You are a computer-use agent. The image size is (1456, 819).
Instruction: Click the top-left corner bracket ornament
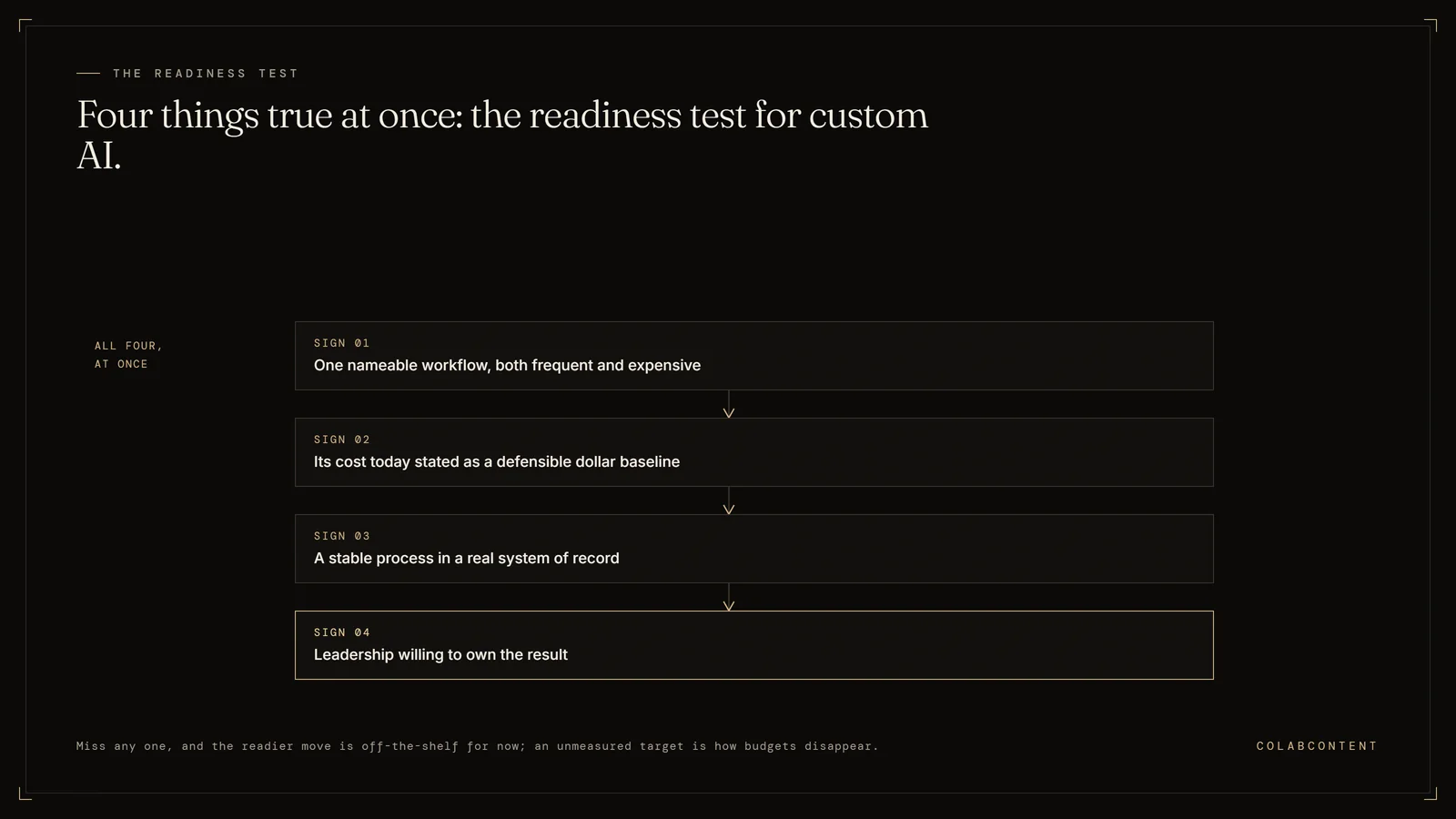point(25,25)
